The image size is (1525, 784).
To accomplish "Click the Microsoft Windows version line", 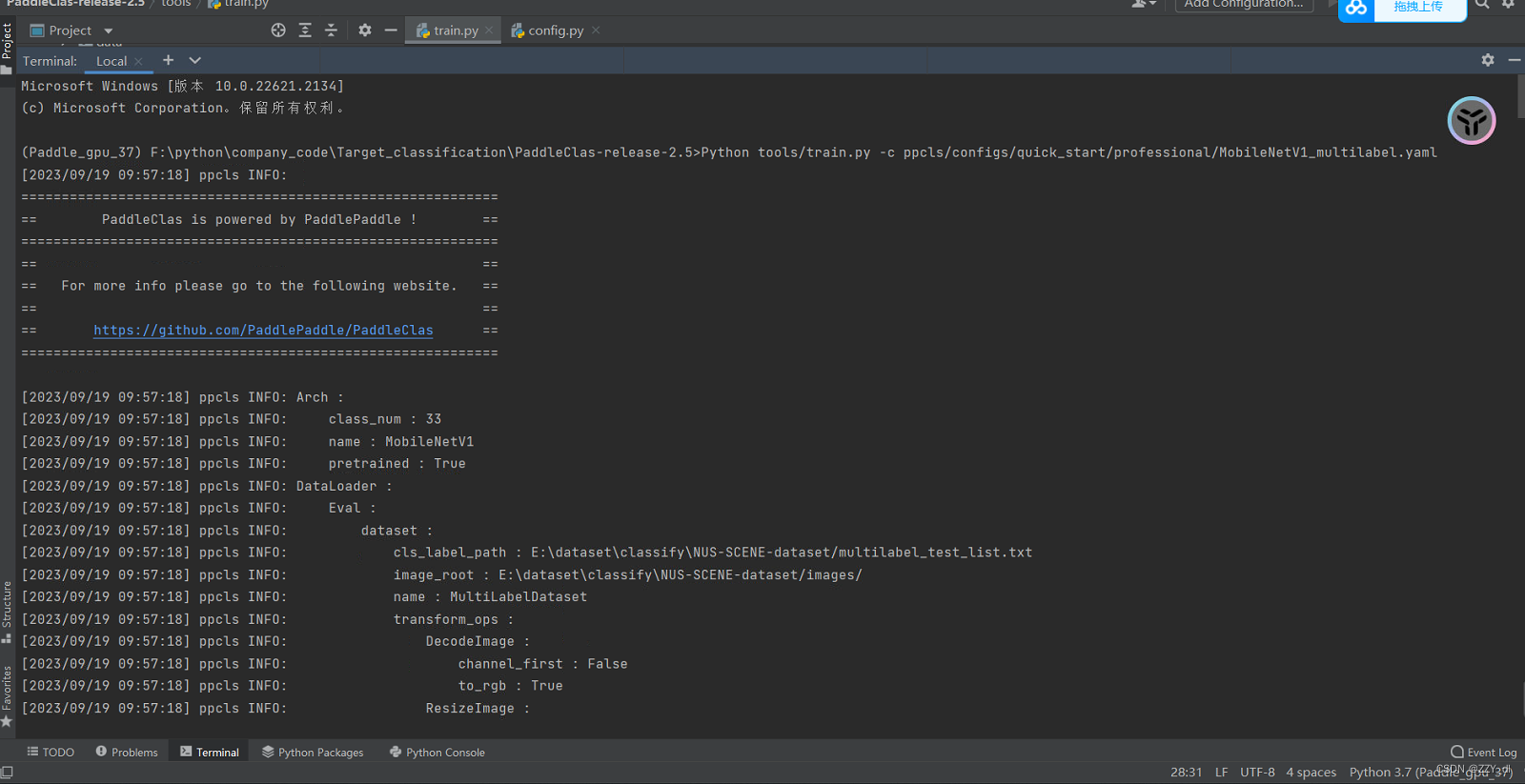I will point(183,86).
